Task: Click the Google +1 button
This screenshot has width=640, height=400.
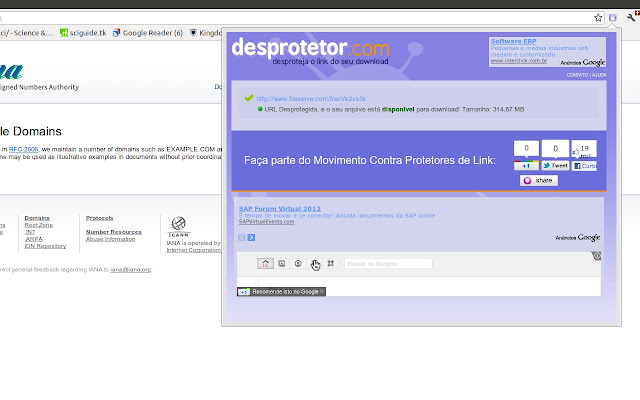Action: click(526, 166)
